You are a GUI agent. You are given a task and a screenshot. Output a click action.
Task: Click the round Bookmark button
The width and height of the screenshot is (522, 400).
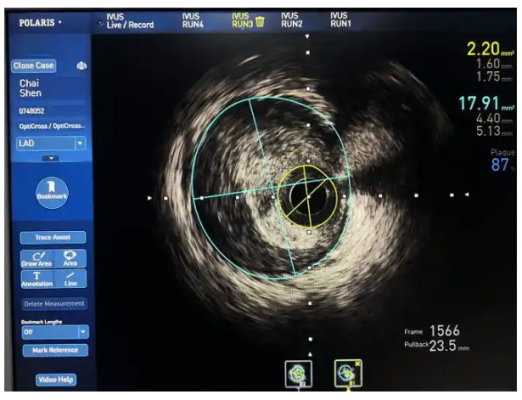(52, 193)
